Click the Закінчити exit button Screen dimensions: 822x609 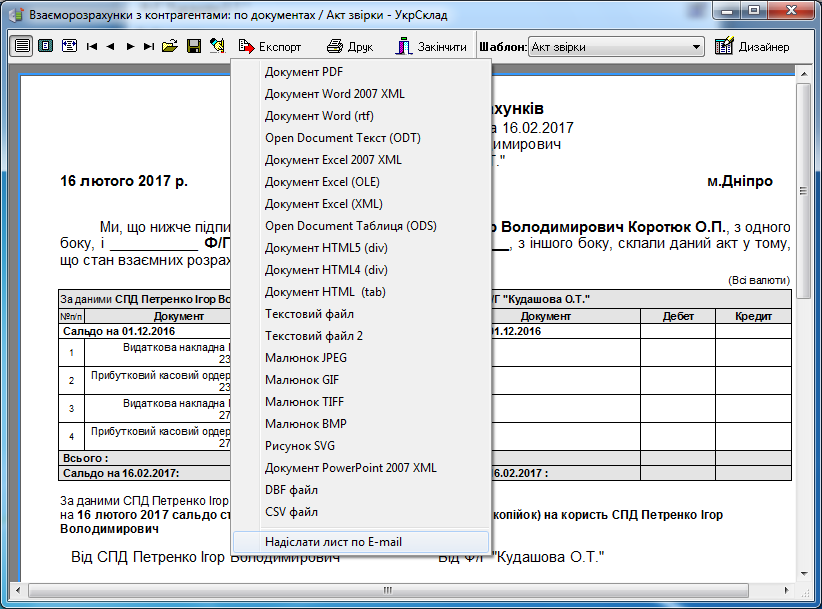click(430, 47)
